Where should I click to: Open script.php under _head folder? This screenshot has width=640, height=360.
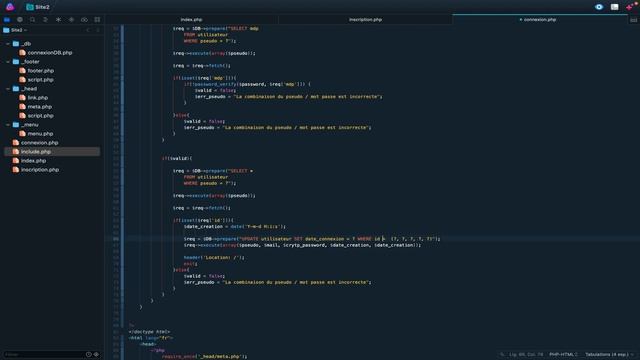coord(40,116)
